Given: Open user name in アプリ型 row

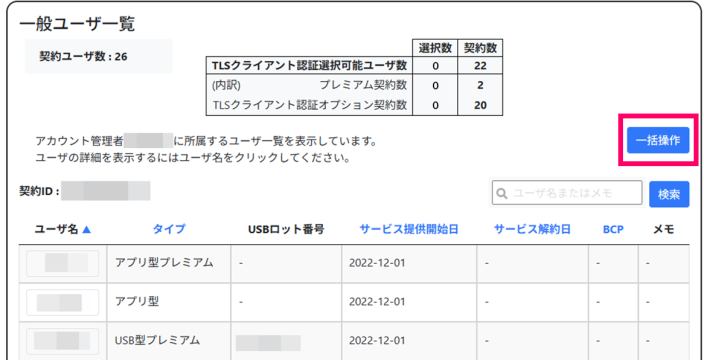Looking at the screenshot, I should tap(62, 302).
